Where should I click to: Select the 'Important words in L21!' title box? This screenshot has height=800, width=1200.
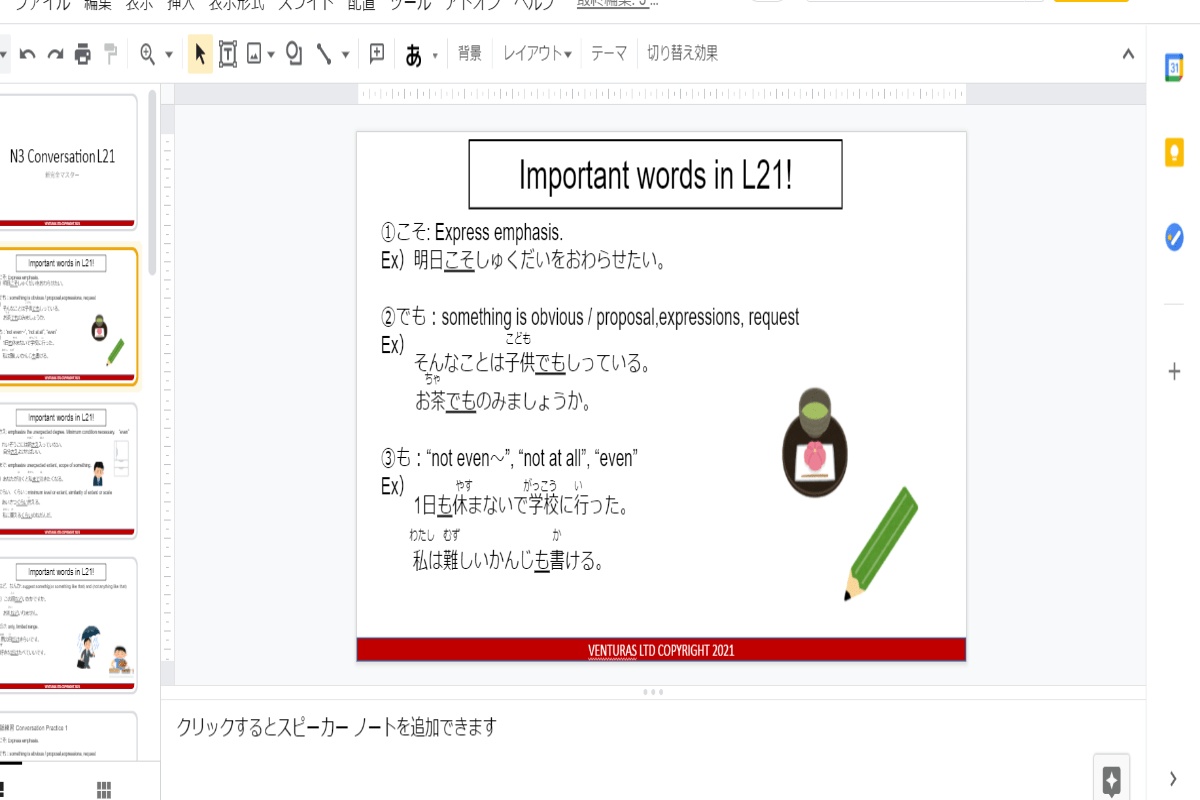pos(656,174)
